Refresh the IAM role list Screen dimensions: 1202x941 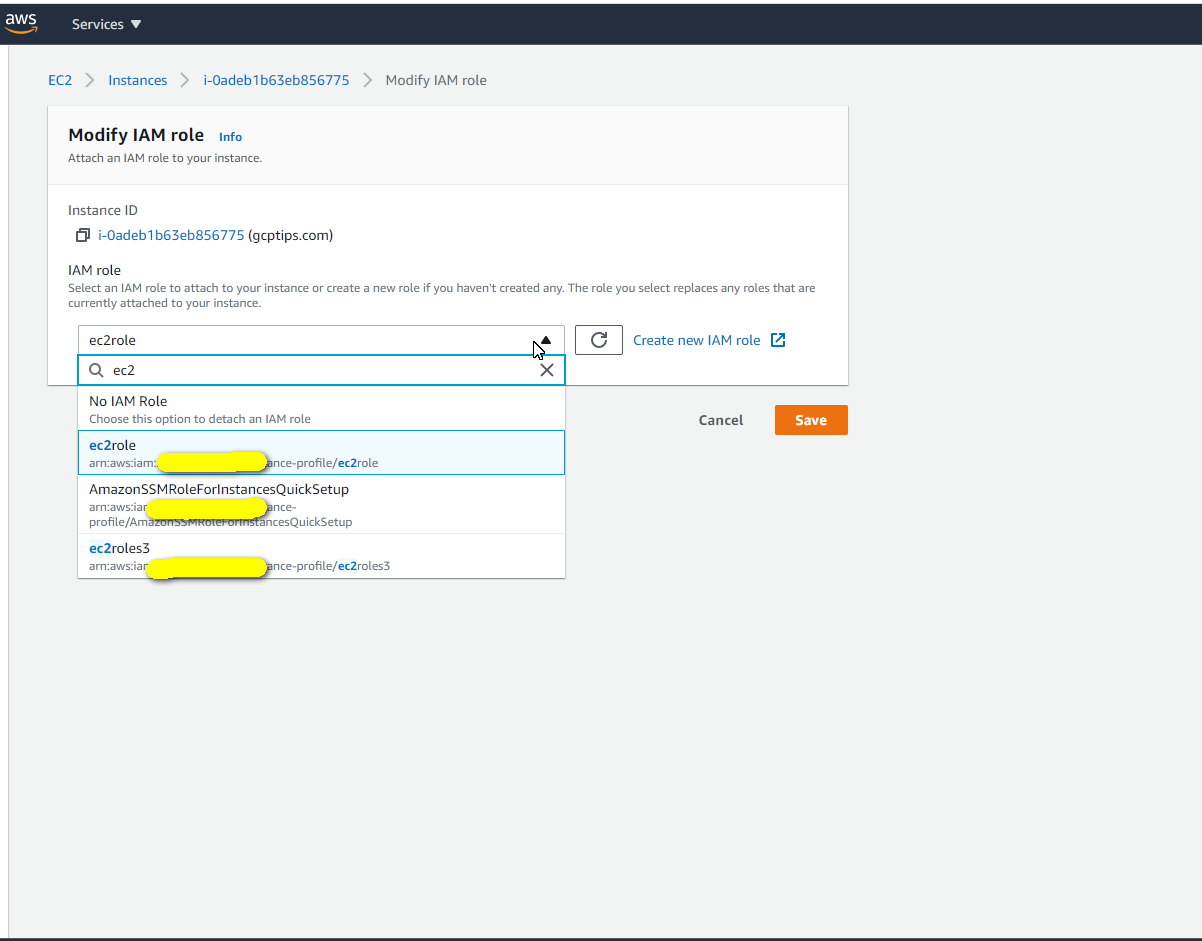pos(598,340)
